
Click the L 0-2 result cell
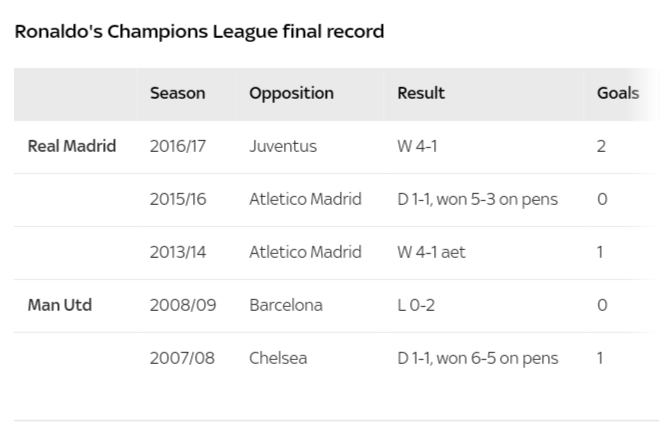[x=416, y=305]
